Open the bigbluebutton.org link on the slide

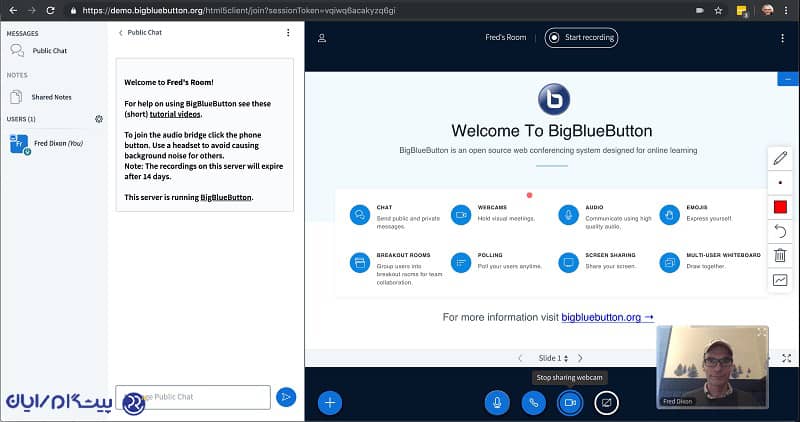[x=607, y=317]
